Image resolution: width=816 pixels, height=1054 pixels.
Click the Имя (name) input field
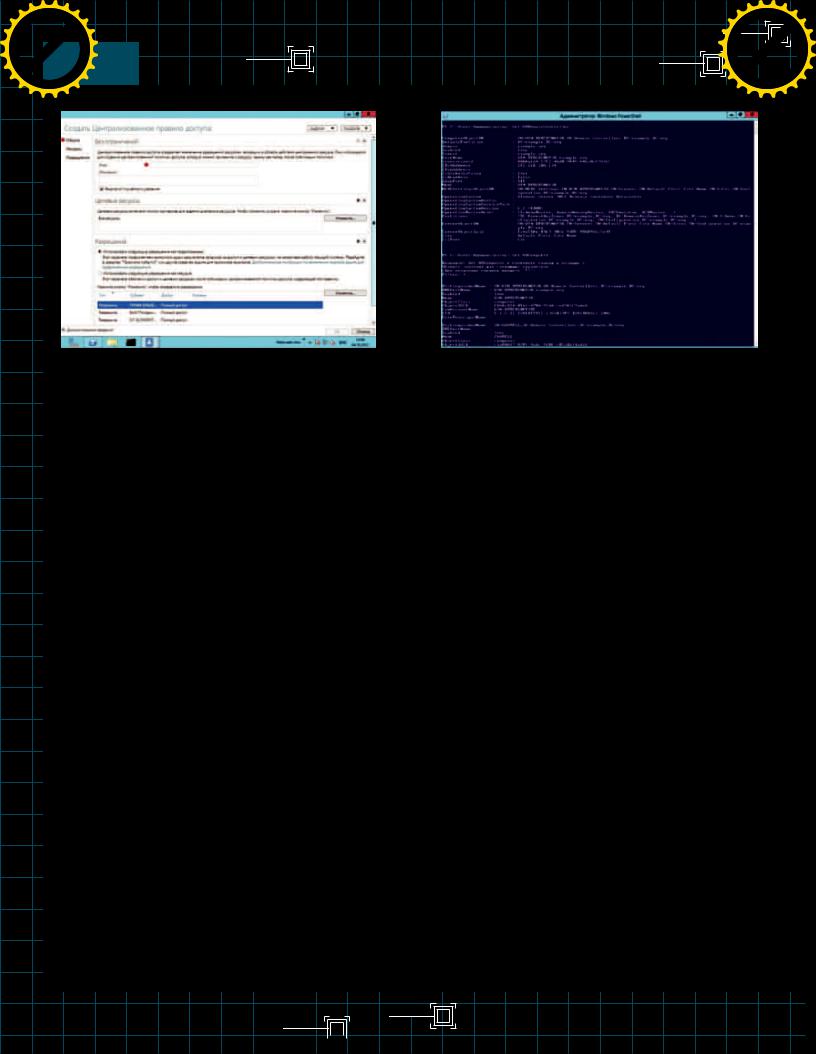click(x=203, y=164)
